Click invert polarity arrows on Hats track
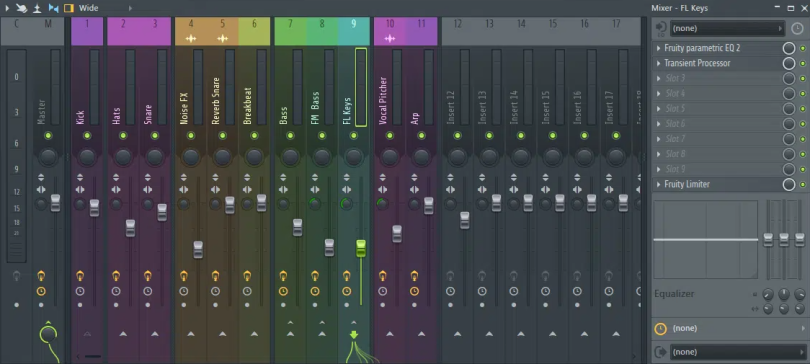Screen dimensions: 810x364 (x=116, y=177)
